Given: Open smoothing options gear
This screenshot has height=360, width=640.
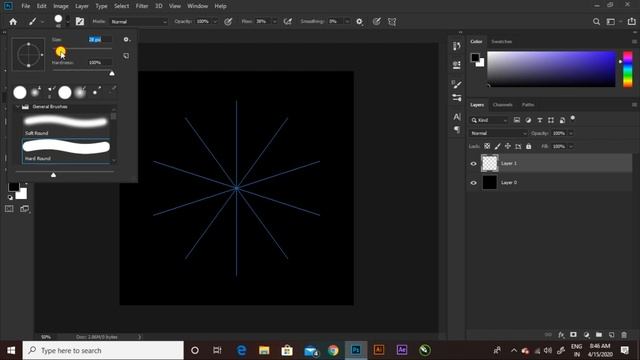Looking at the screenshot, I should (x=359, y=22).
